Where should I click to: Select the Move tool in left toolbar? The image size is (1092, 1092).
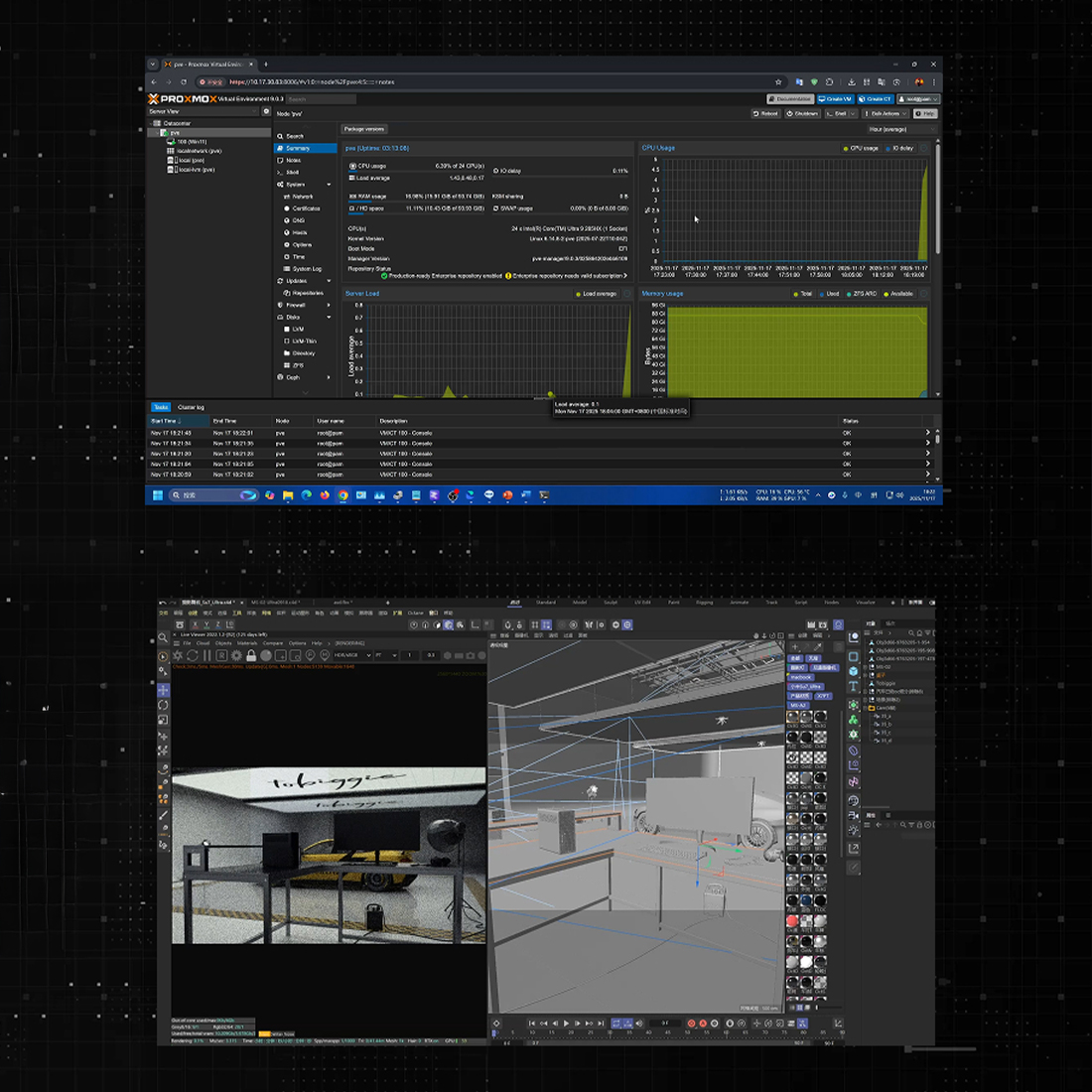point(164,688)
